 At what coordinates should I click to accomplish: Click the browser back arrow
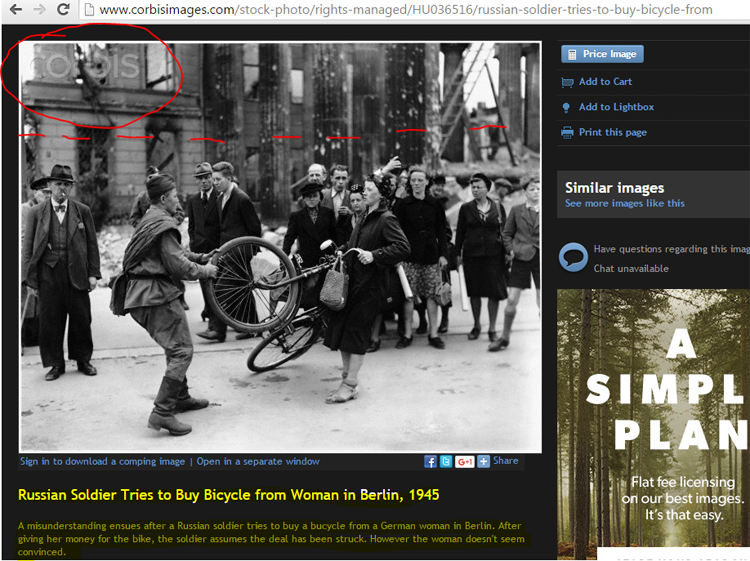(14, 10)
